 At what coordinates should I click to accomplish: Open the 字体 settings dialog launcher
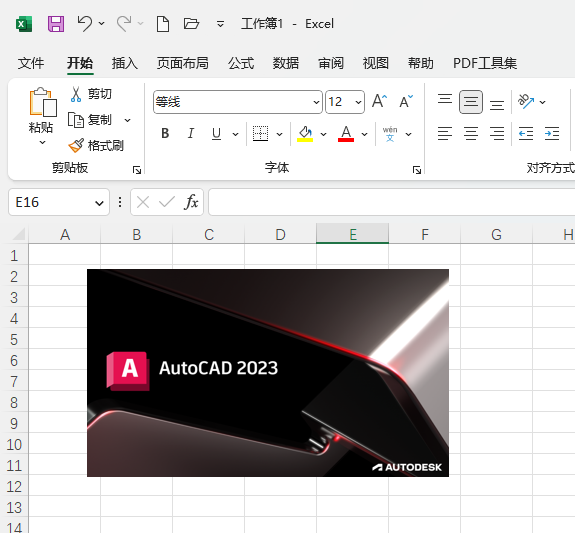click(417, 170)
